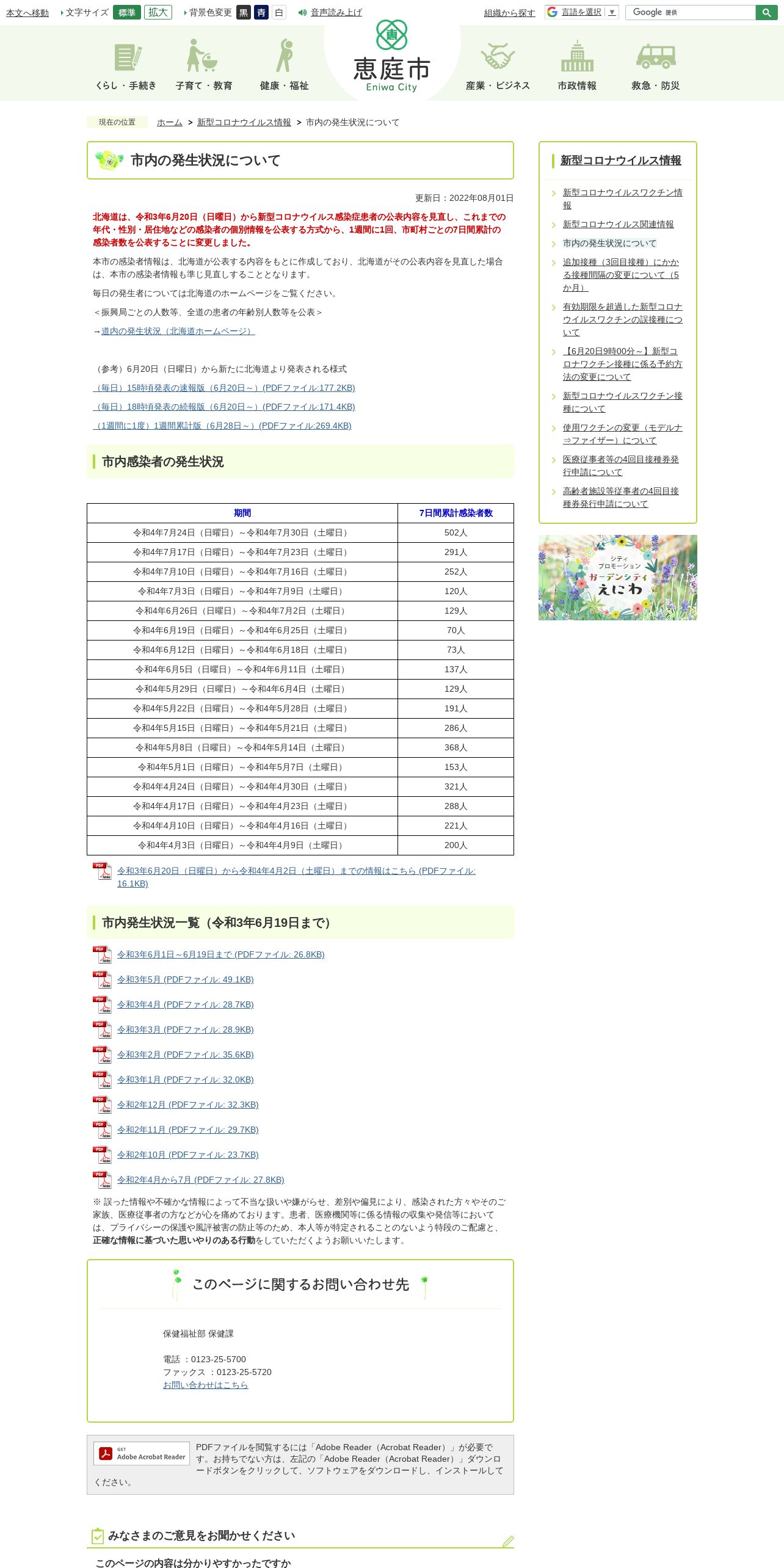Open sidebar 新型コロナウイルスワクチン接種について link
The image size is (784, 1568).
coord(623,402)
